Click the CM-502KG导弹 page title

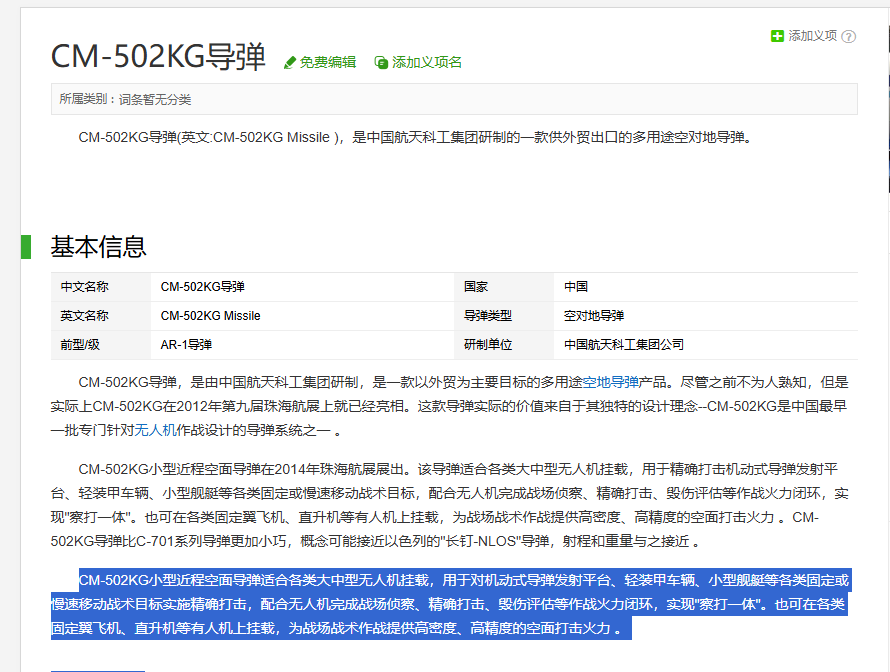click(x=158, y=56)
